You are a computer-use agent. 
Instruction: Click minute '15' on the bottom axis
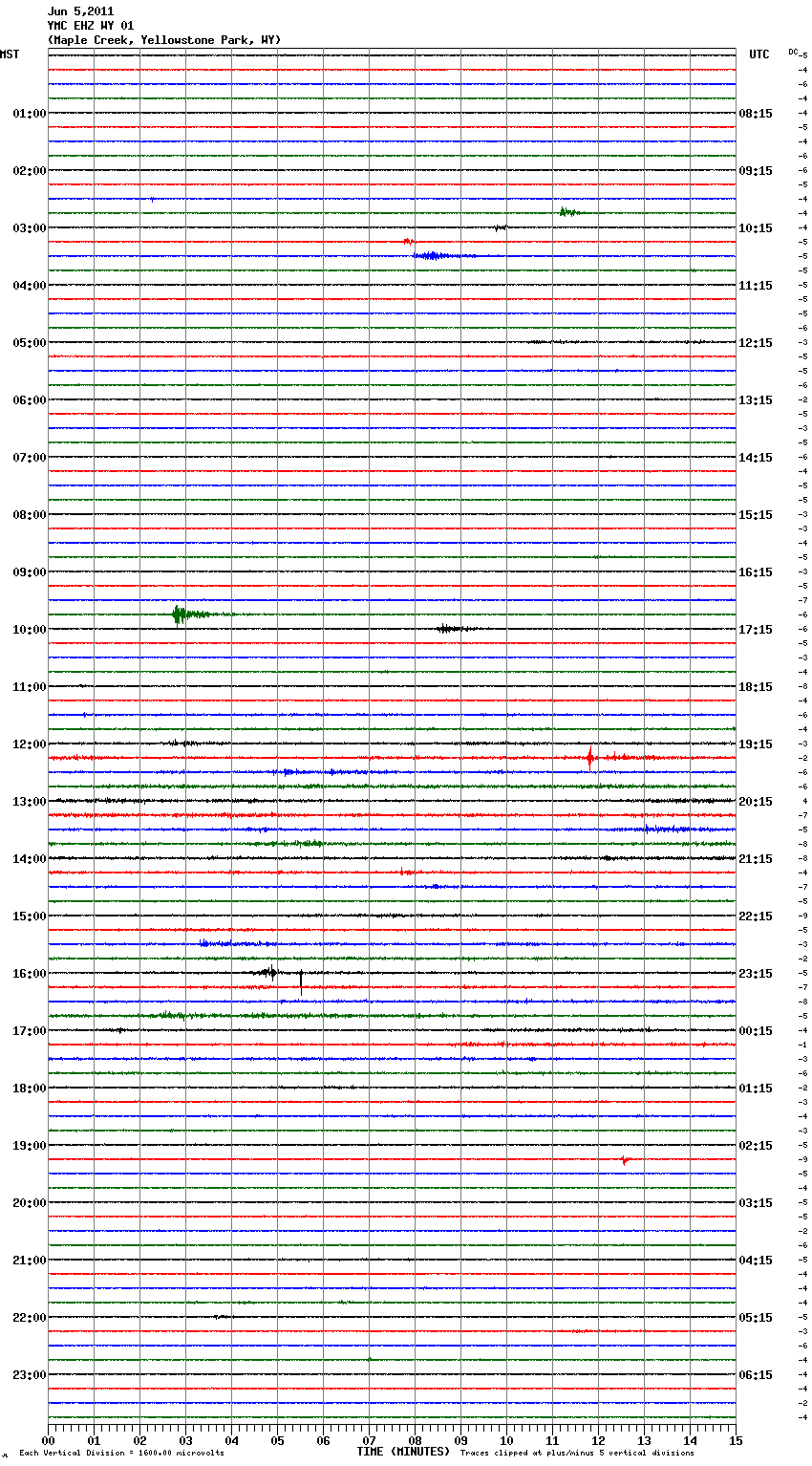coord(736,1440)
